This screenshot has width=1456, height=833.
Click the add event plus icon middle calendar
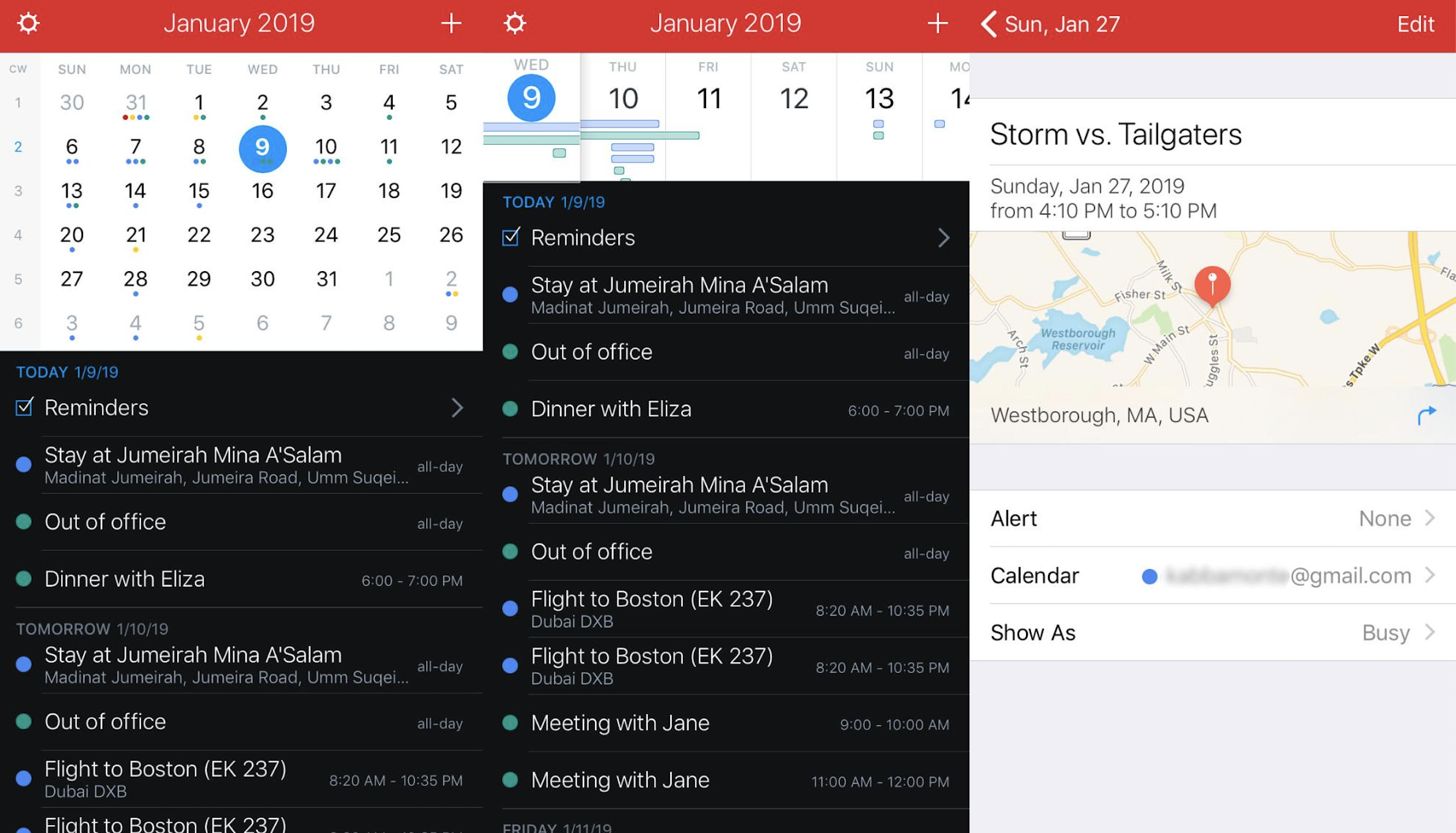pyautogui.click(x=937, y=23)
